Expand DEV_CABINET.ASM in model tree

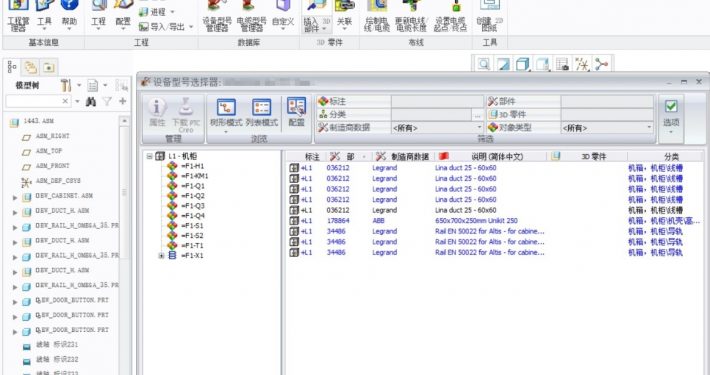(15, 197)
